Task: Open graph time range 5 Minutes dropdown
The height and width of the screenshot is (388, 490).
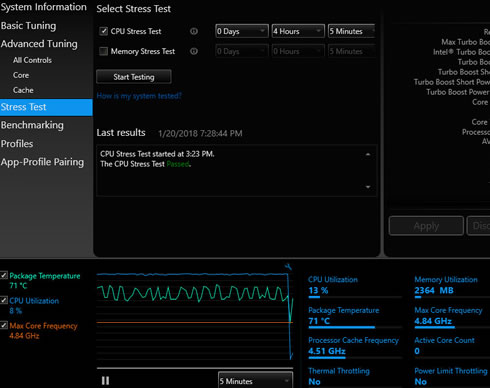Action: tap(255, 381)
